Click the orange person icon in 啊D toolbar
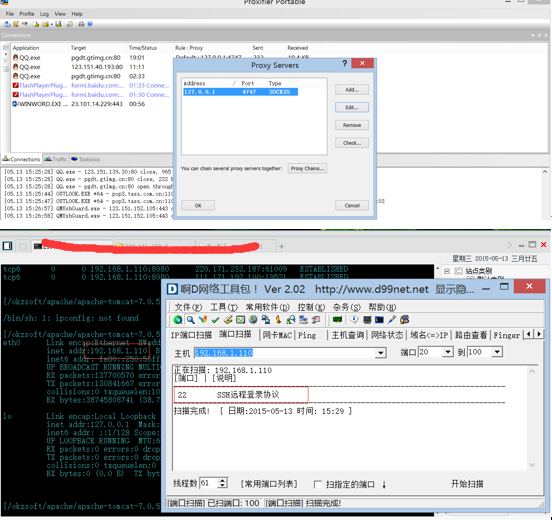Screen dimensions: 552x520 click(x=278, y=320)
